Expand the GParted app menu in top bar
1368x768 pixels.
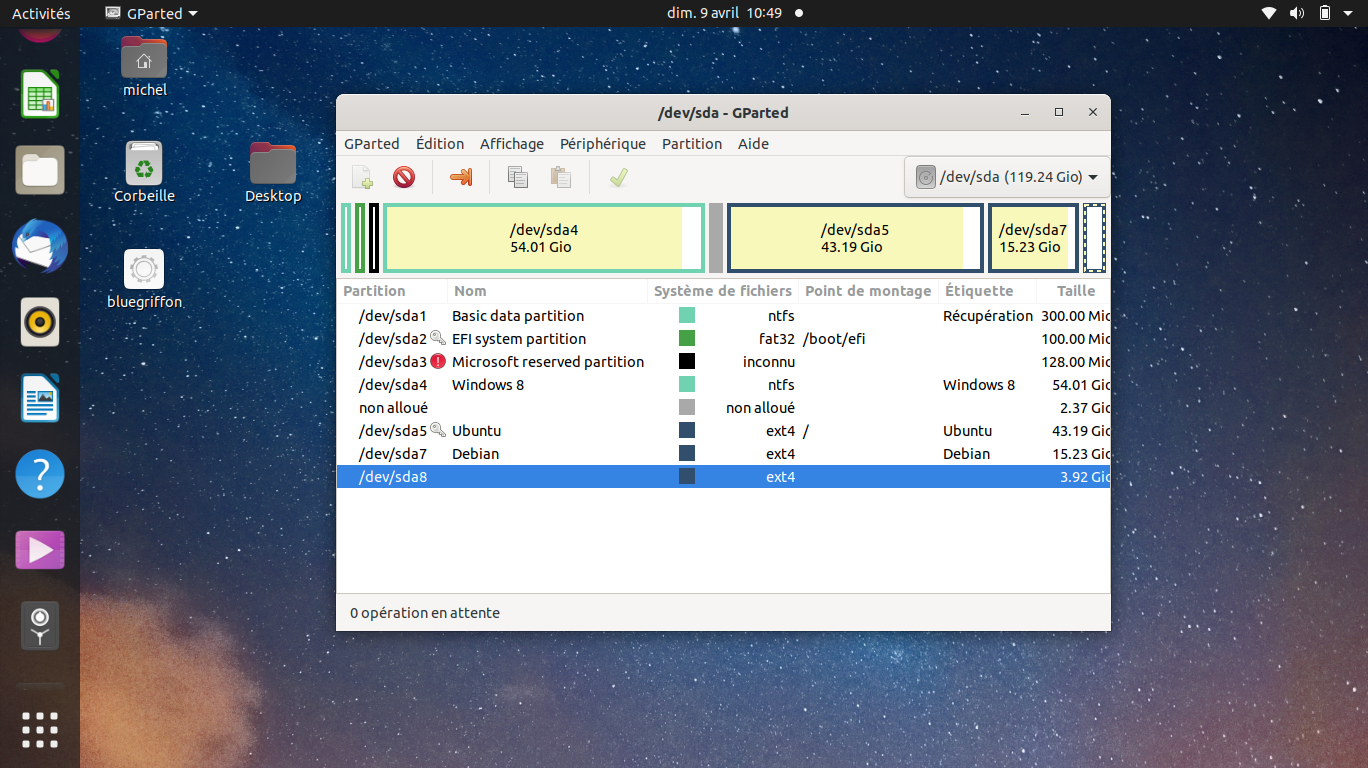(151, 14)
